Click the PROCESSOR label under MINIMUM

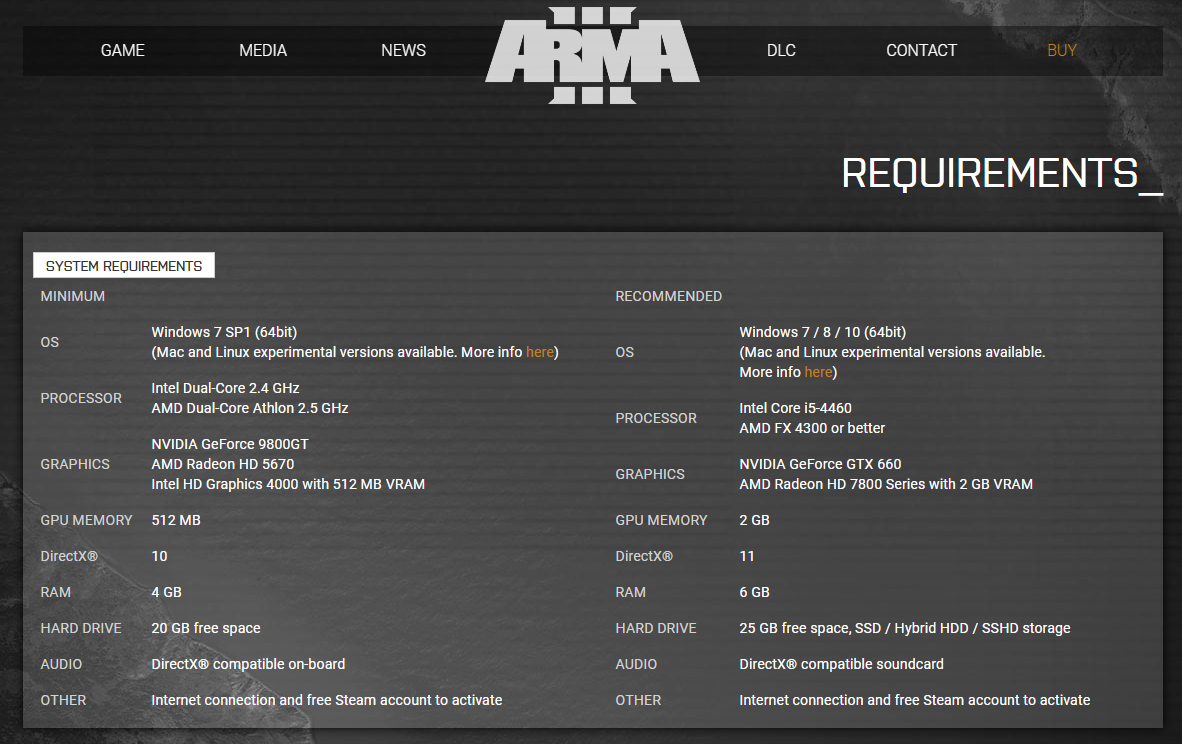tap(81, 398)
